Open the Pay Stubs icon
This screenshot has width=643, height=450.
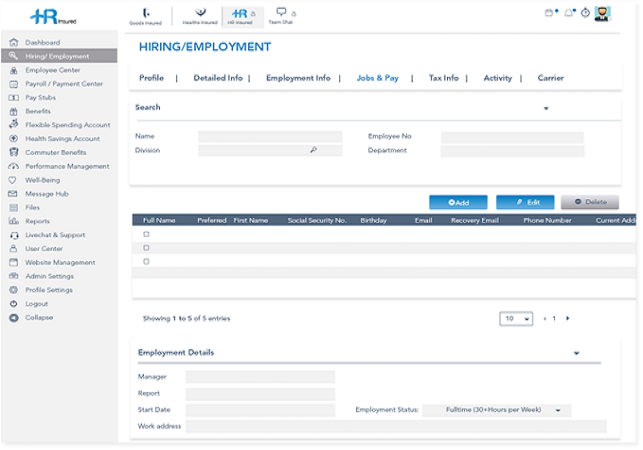(14, 98)
